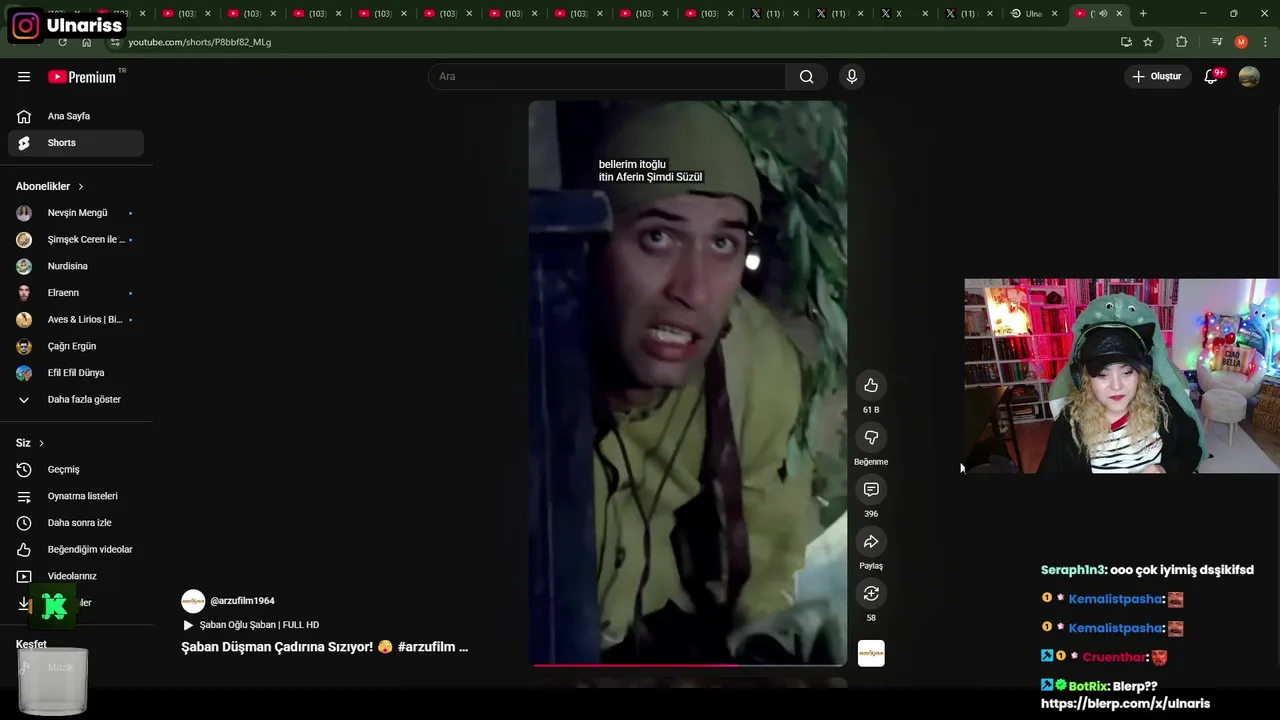The width and height of the screenshot is (1280, 720).
Task: Open the arzufilm1964 channel avatar
Action: [x=193, y=601]
